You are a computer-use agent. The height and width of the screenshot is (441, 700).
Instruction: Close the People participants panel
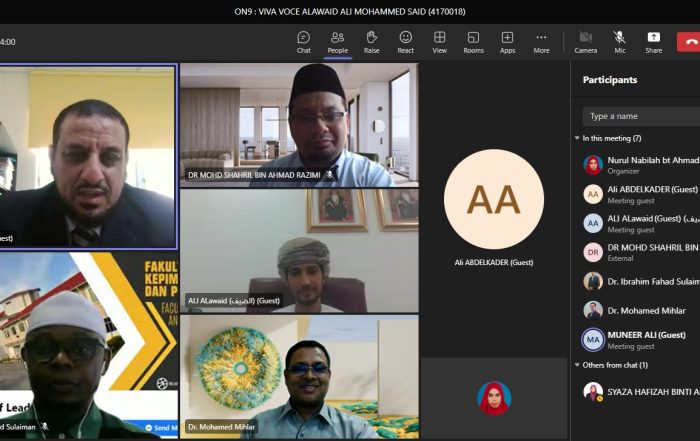click(337, 41)
